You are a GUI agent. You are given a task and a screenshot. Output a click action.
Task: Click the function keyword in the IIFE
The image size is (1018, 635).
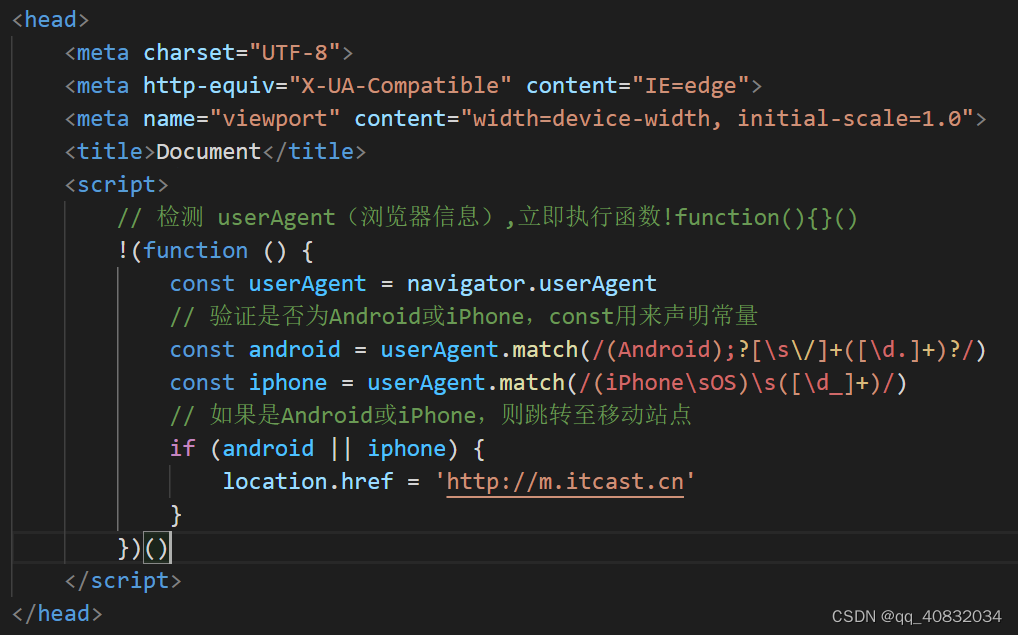tap(195, 250)
